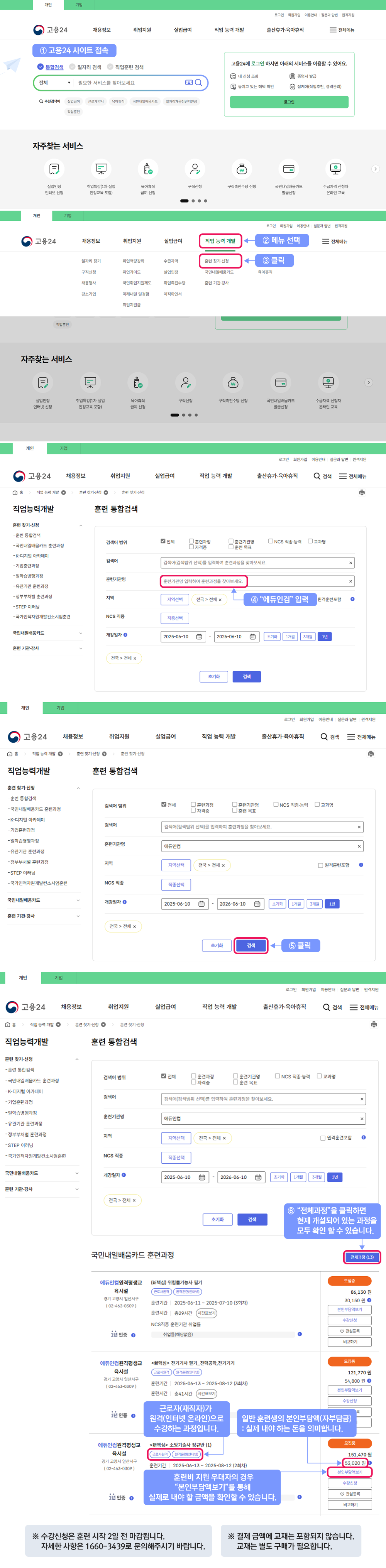The image size is (386, 1568).
Task: Expand 국민내일배움카드 sidebar section on the course-results screenshot
Action: 77,1173
